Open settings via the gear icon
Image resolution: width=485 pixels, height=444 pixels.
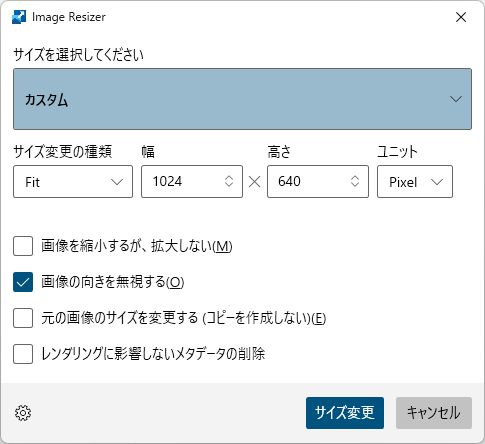(x=23, y=413)
